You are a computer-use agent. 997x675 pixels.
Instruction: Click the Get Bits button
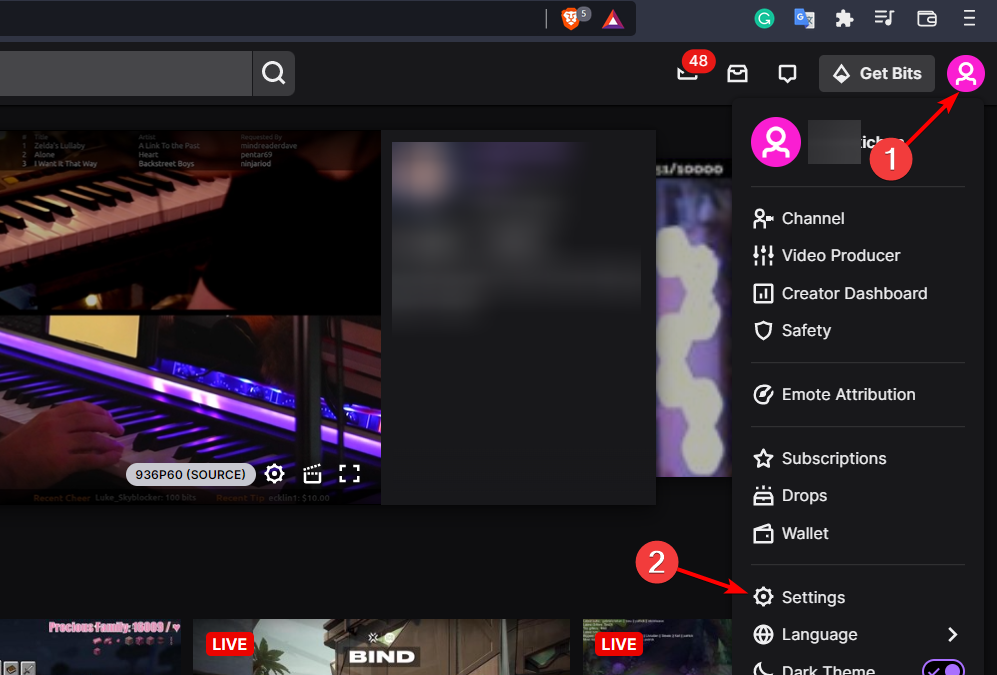tap(877, 74)
